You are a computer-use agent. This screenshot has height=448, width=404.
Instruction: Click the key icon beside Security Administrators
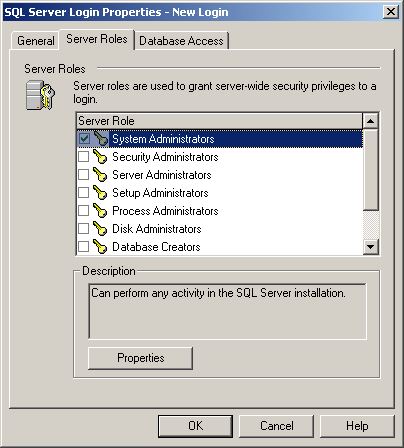coord(100,157)
